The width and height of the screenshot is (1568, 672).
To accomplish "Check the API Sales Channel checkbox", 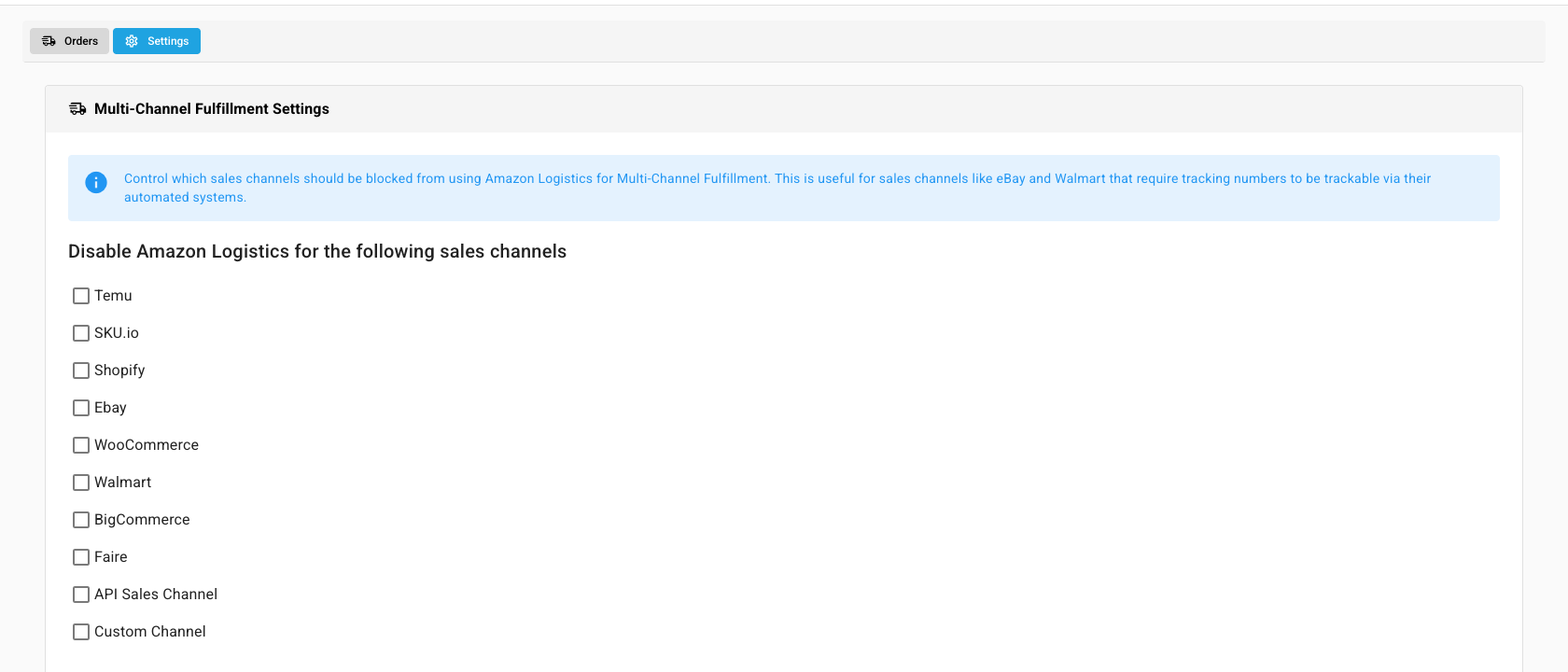I will click(81, 595).
